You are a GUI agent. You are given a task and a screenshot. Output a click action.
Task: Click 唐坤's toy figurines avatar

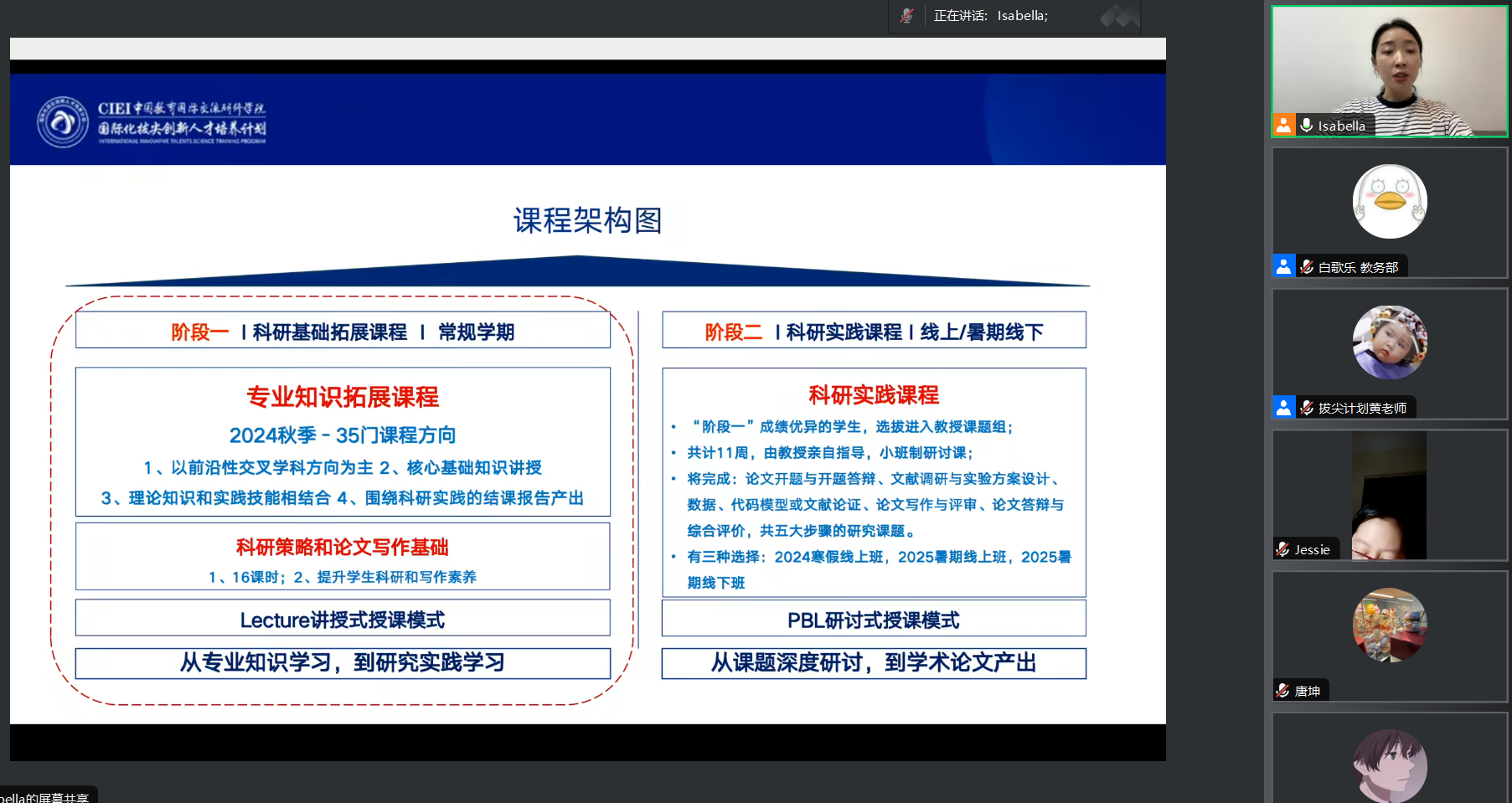[1390, 625]
